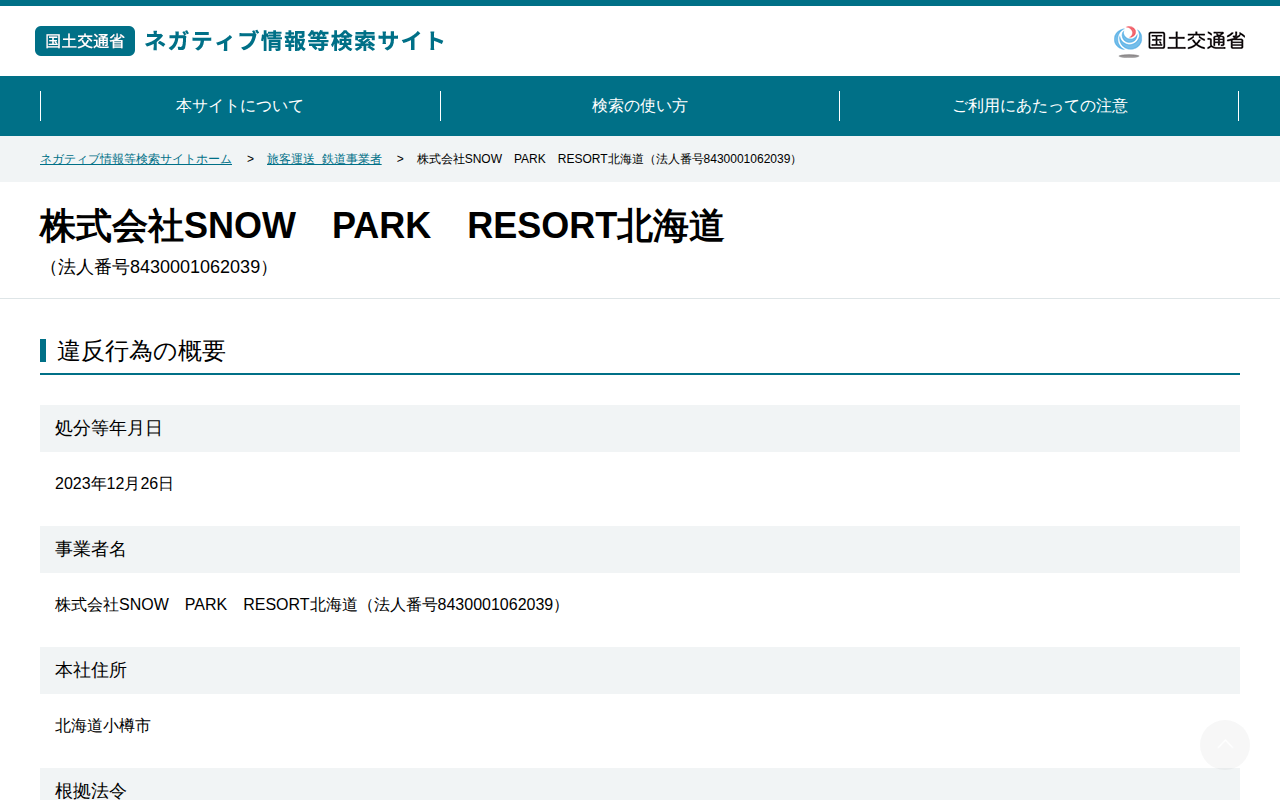Click the address 北海道小樽市
The width and height of the screenshot is (1280, 800).
click(103, 726)
